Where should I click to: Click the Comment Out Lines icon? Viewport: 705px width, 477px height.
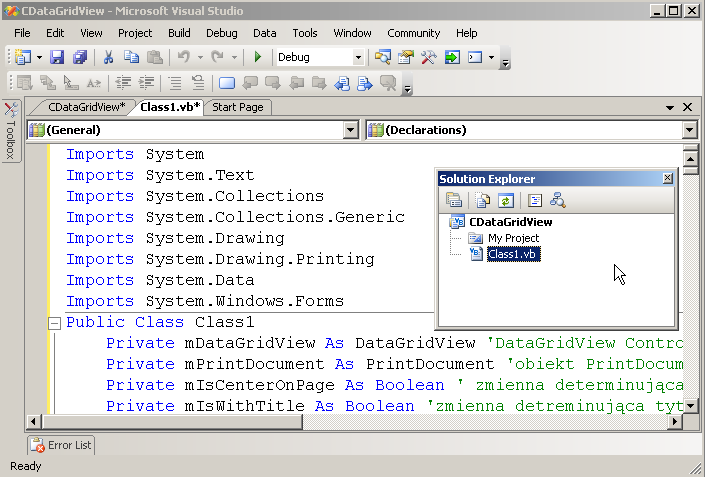pos(175,83)
